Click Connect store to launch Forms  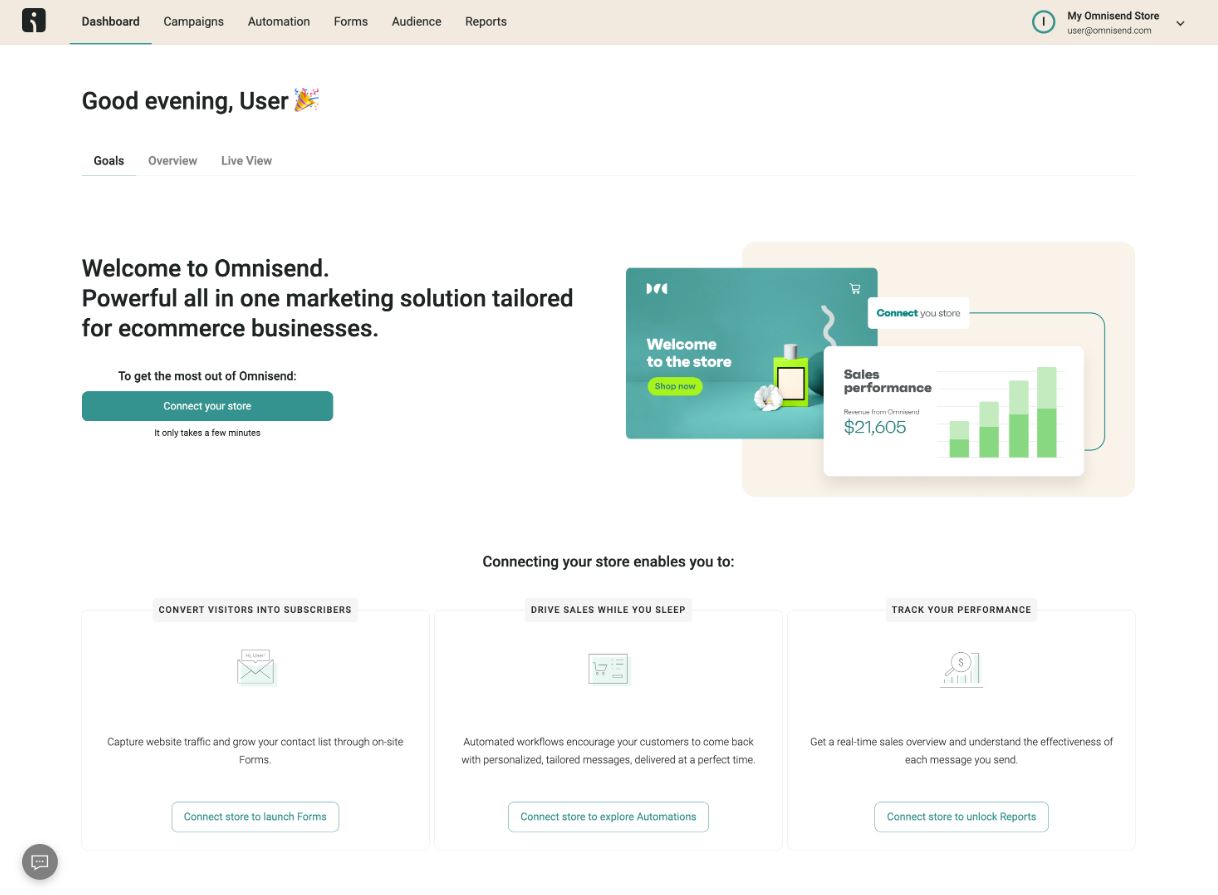(255, 816)
